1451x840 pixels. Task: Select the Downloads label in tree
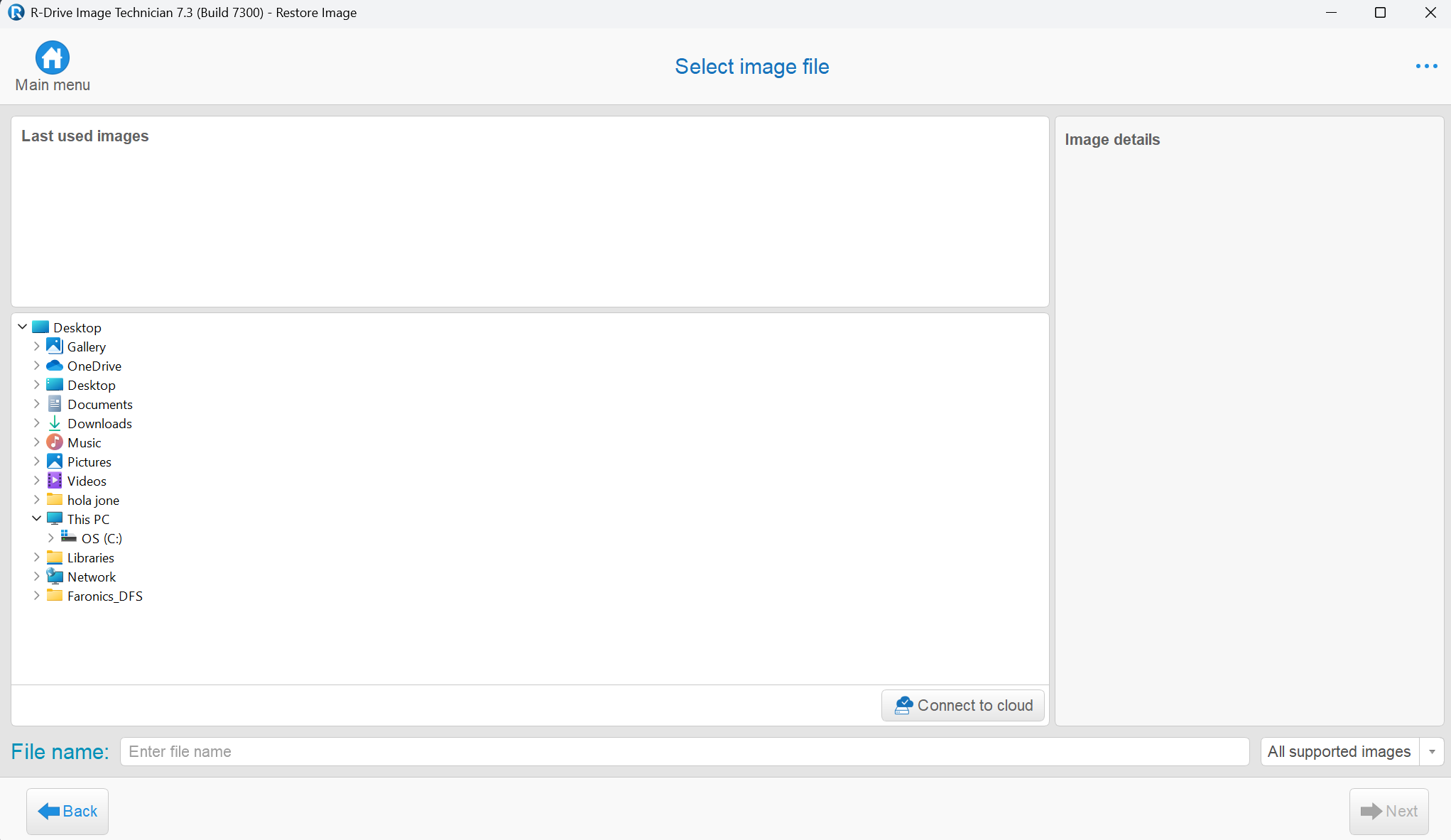click(99, 423)
